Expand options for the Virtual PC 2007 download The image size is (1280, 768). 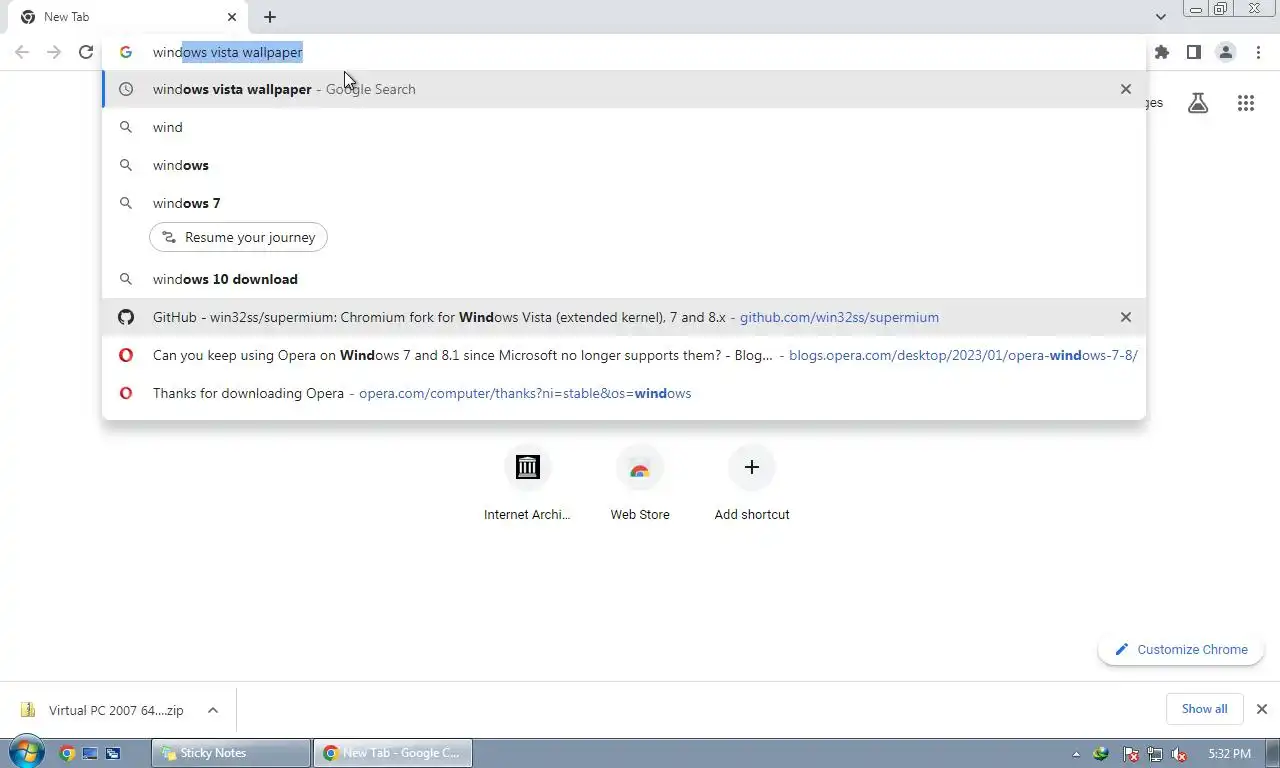point(213,710)
